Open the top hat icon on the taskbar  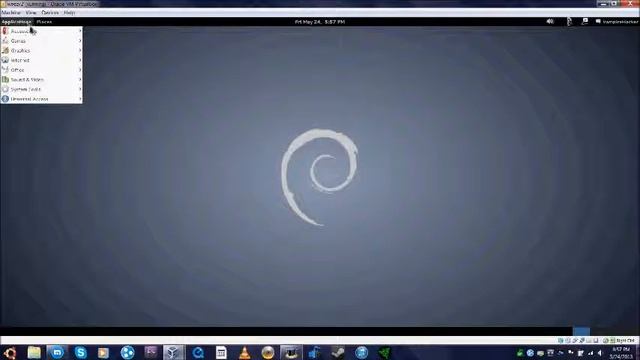pos(291,352)
